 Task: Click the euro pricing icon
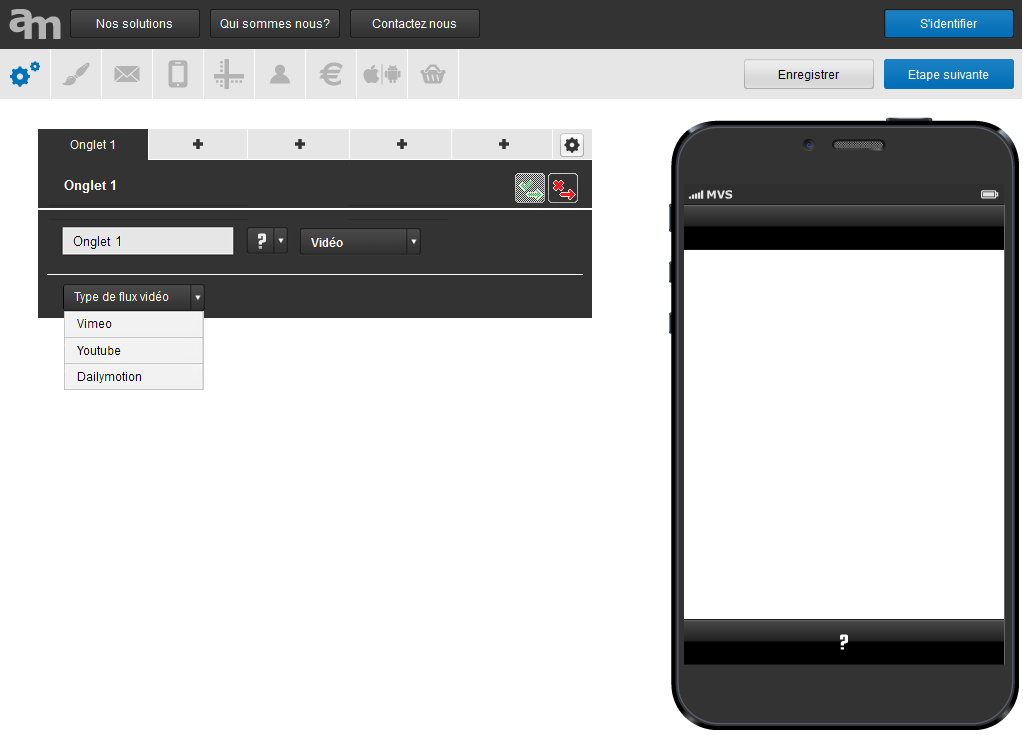click(331, 75)
